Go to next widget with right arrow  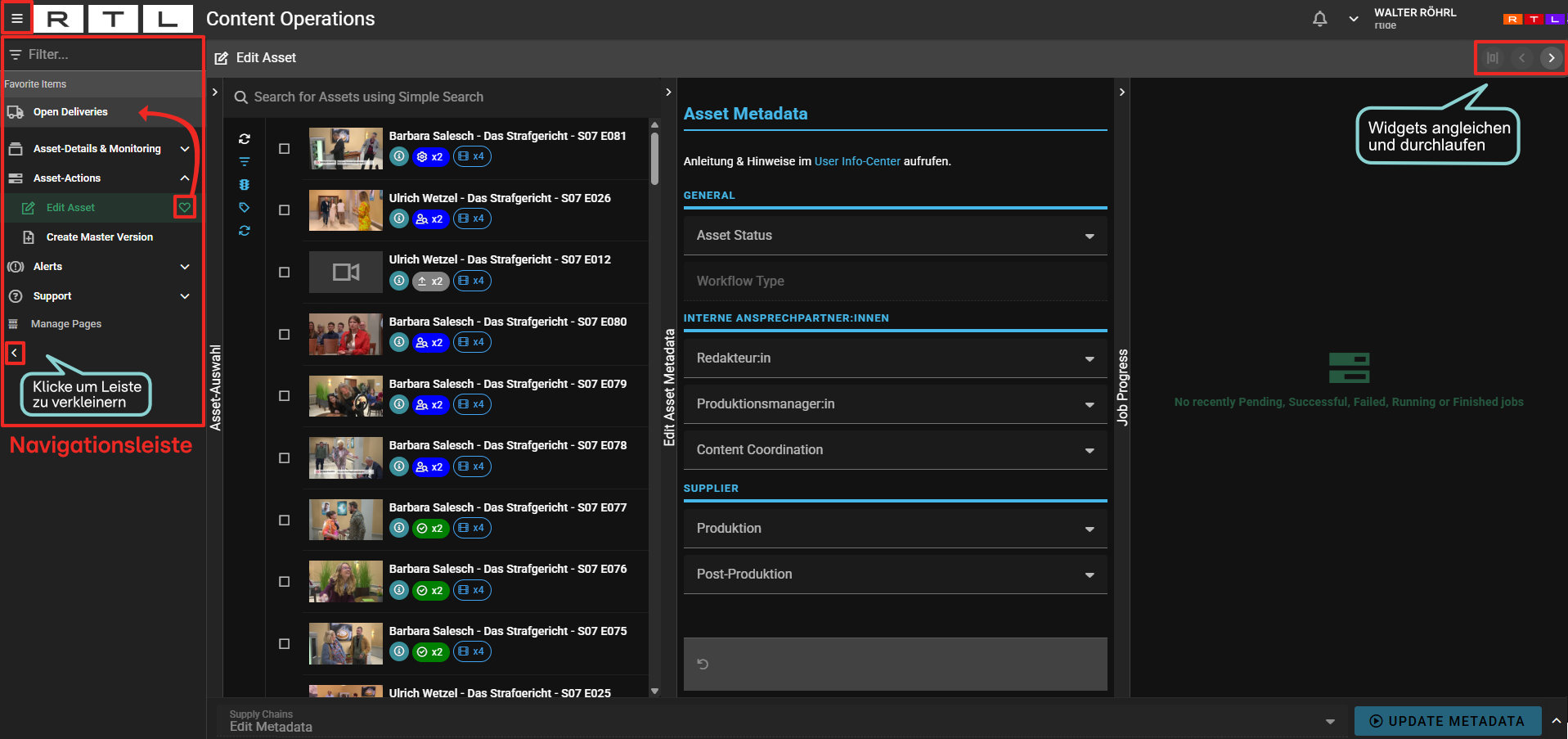pyautogui.click(x=1551, y=58)
